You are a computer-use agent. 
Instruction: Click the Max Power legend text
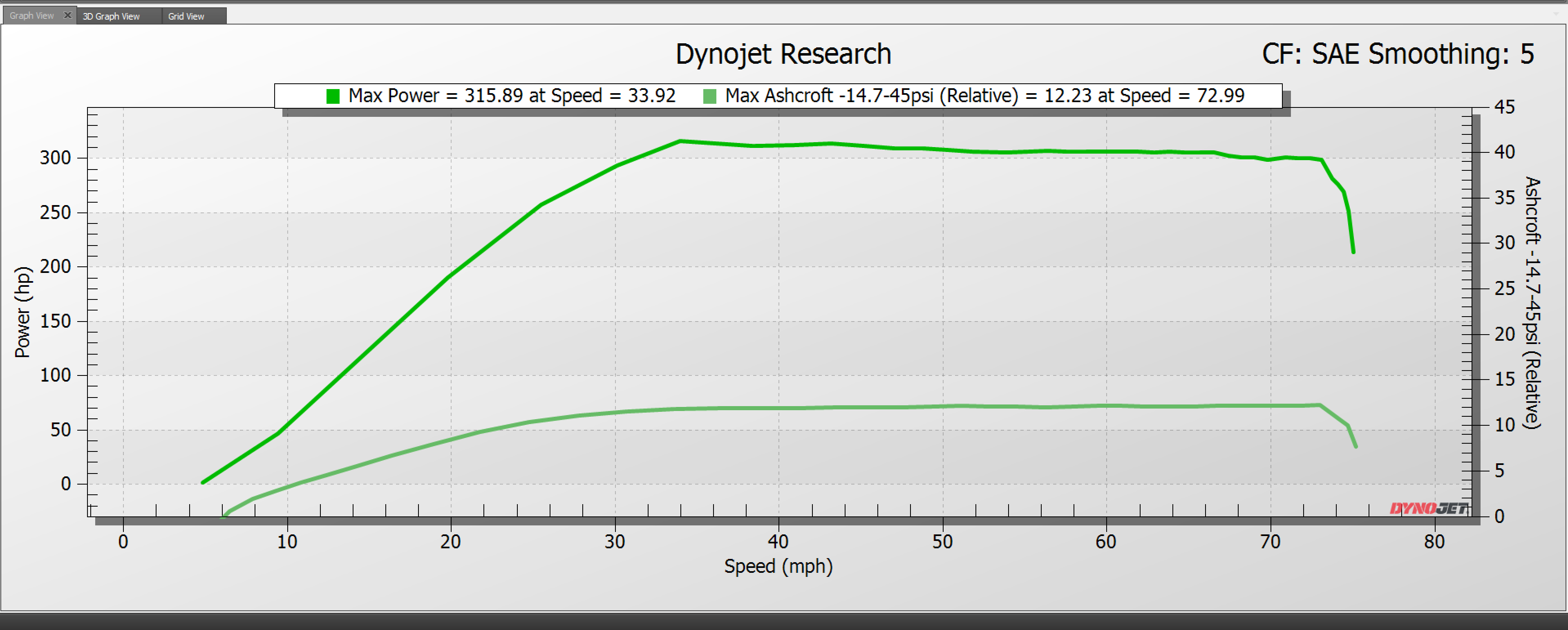tap(511, 96)
